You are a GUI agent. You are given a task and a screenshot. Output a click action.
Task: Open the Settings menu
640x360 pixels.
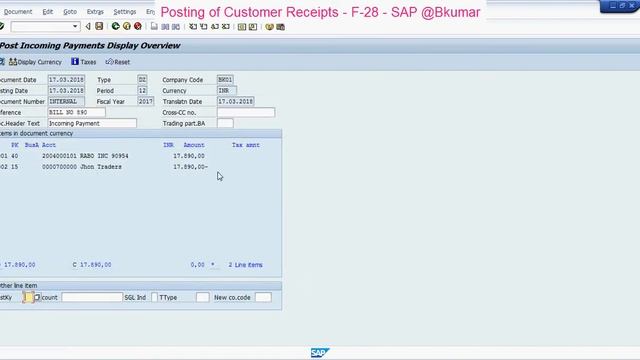pos(124,12)
